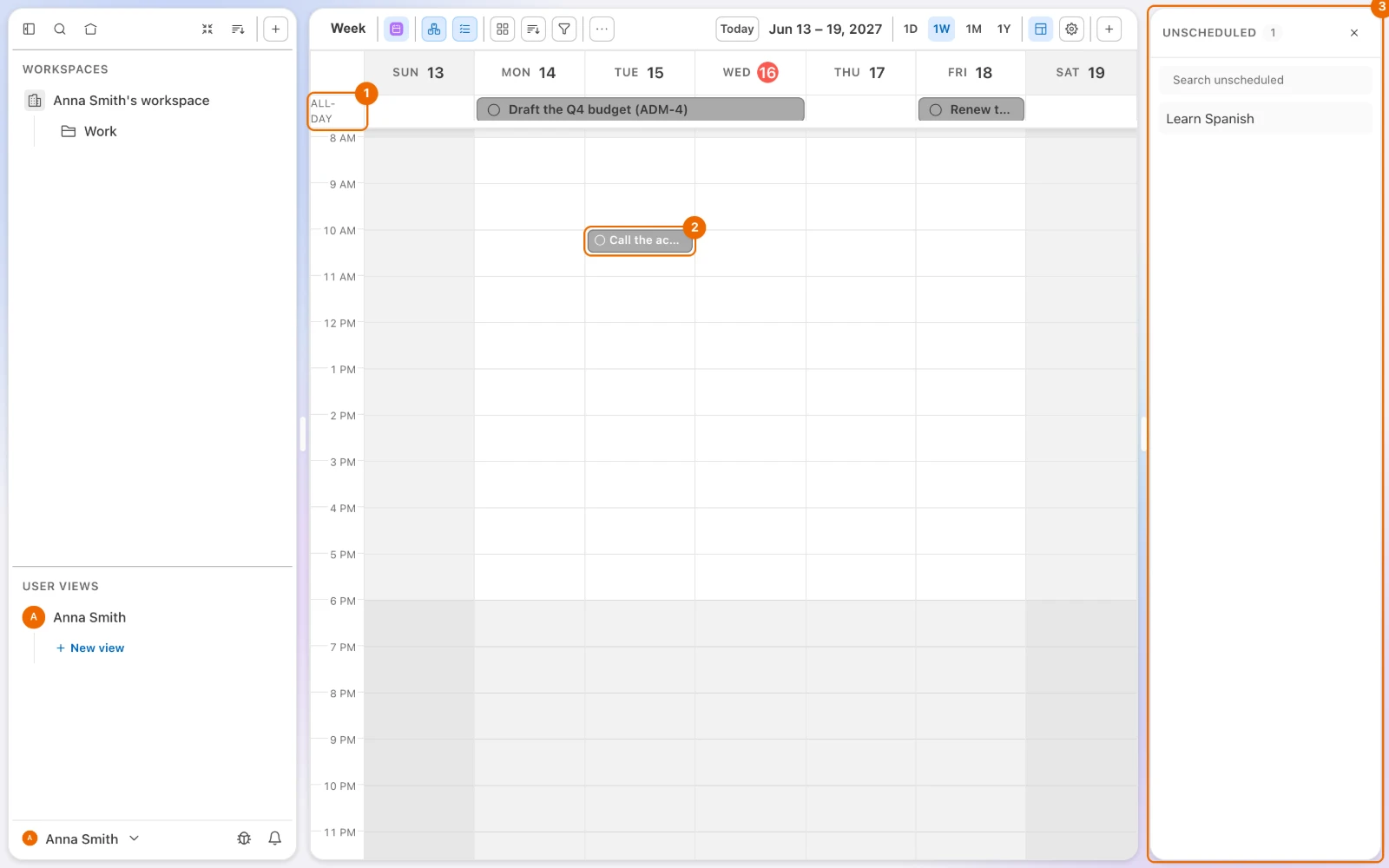Click the ALL-DAY row label
This screenshot has width=1389, height=868.
(323, 111)
